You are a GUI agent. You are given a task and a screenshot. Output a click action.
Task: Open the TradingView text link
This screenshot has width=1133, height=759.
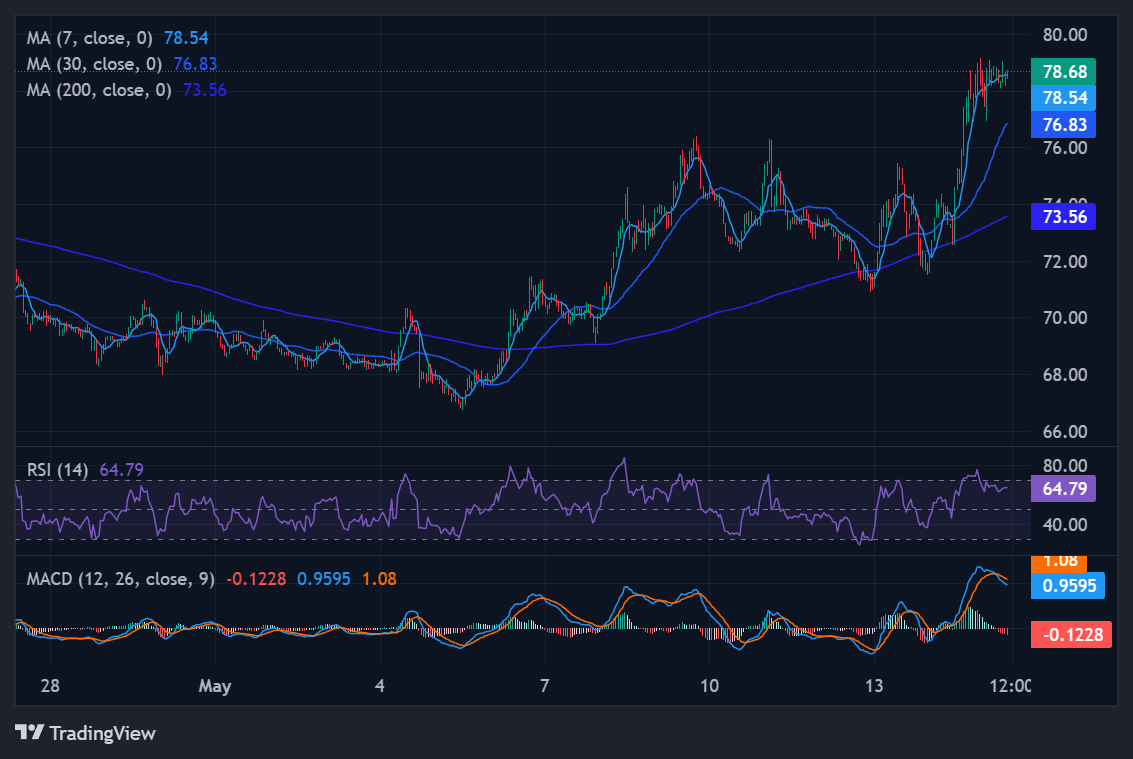(103, 733)
